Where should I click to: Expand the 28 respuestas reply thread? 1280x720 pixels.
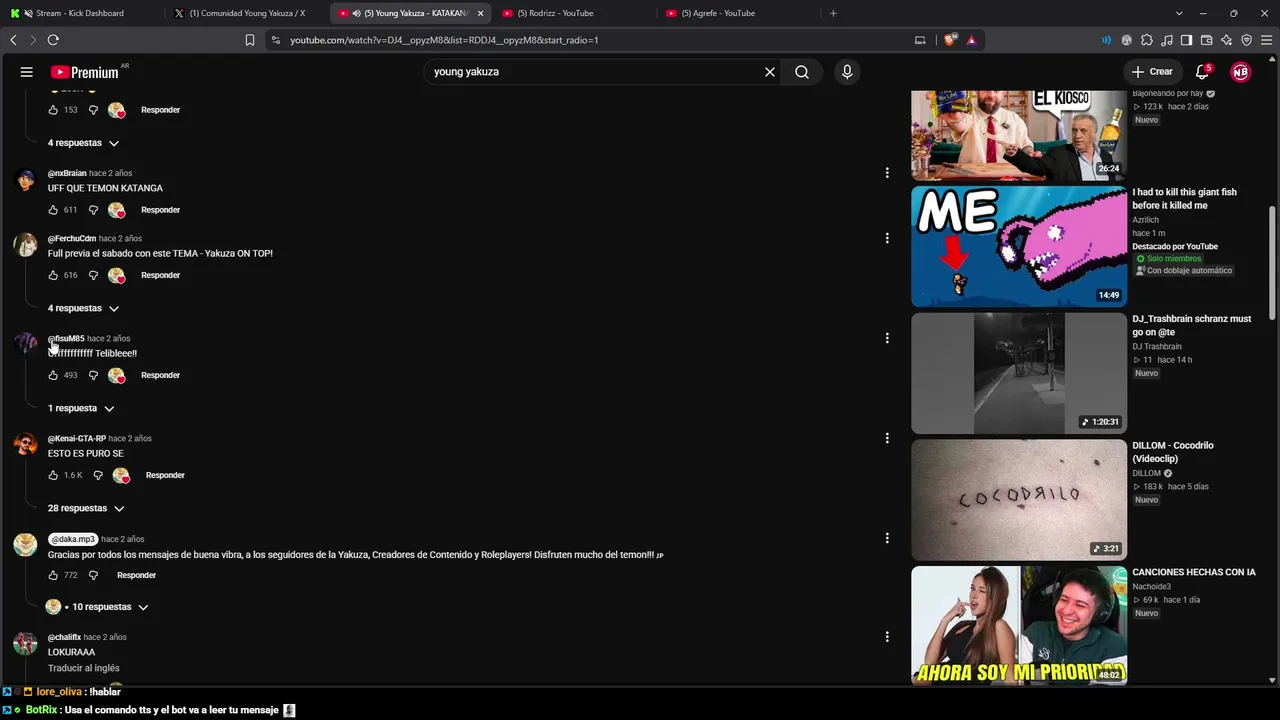(x=86, y=508)
